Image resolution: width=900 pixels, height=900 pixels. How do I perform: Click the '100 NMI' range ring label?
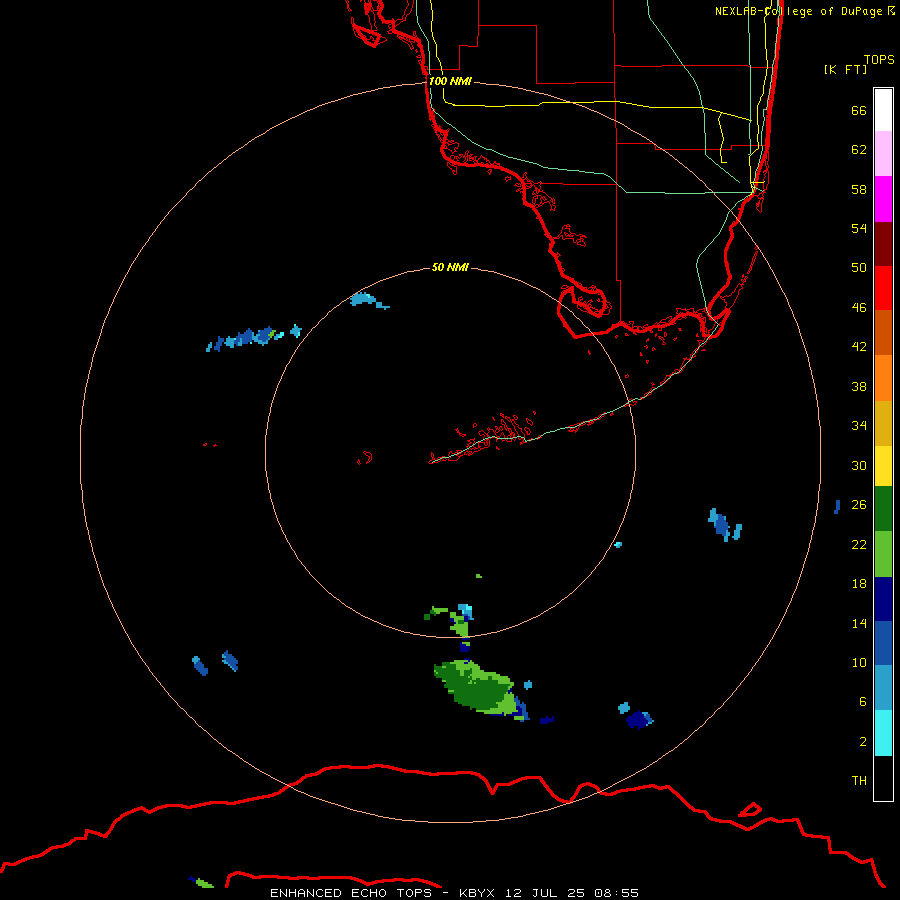[450, 82]
